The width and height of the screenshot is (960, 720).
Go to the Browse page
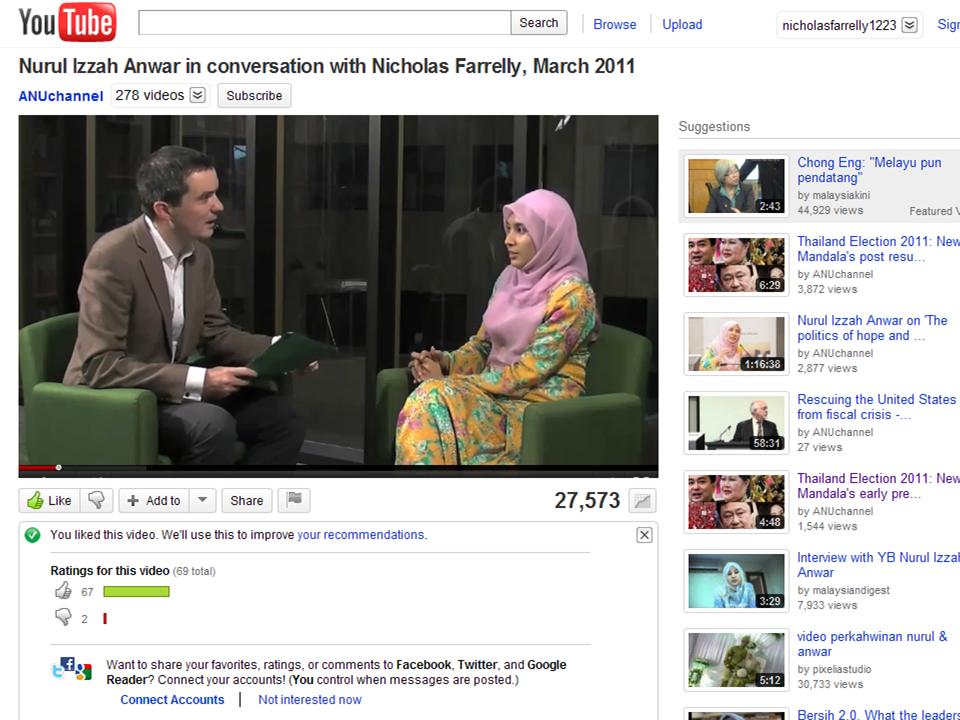tap(614, 24)
